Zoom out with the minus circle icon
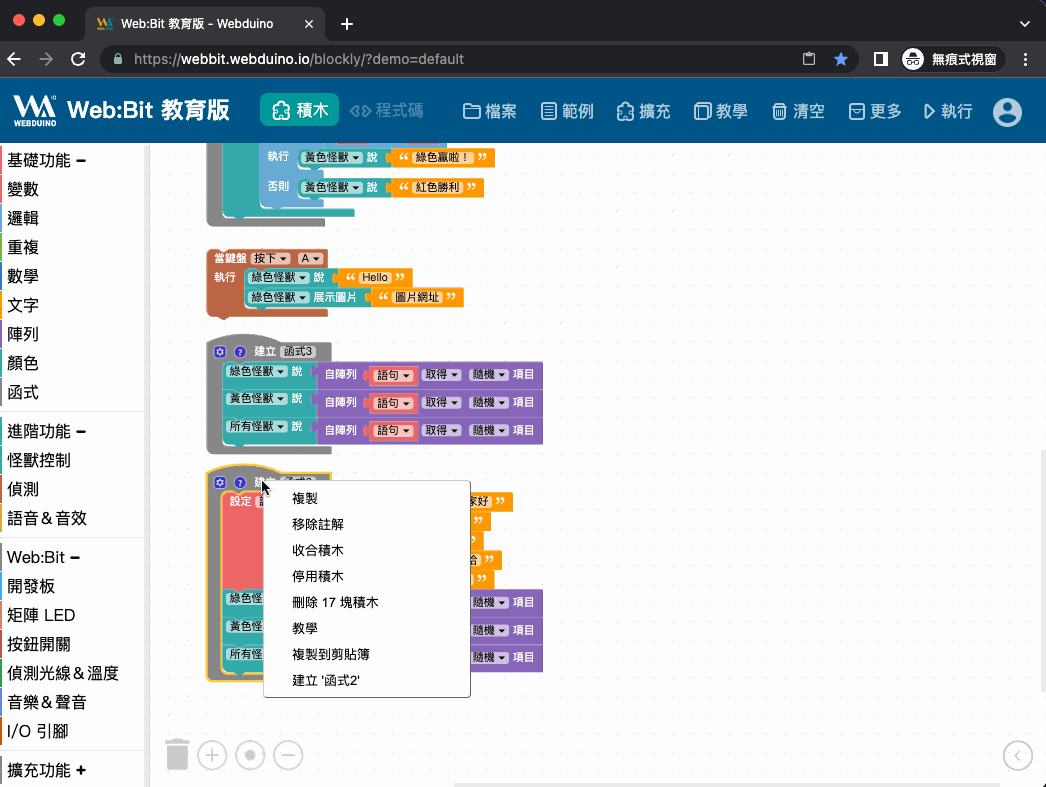This screenshot has height=787, width=1046. tap(288, 755)
